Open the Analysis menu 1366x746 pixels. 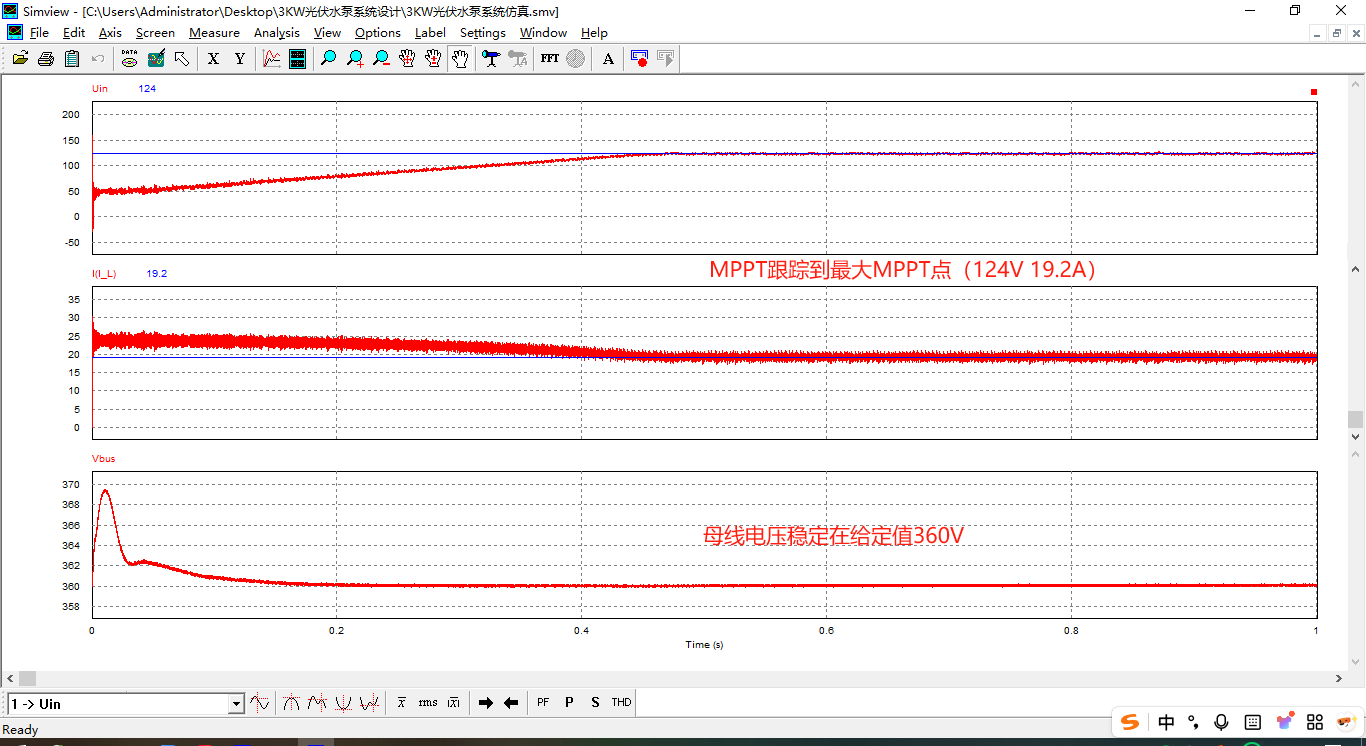tap(276, 33)
